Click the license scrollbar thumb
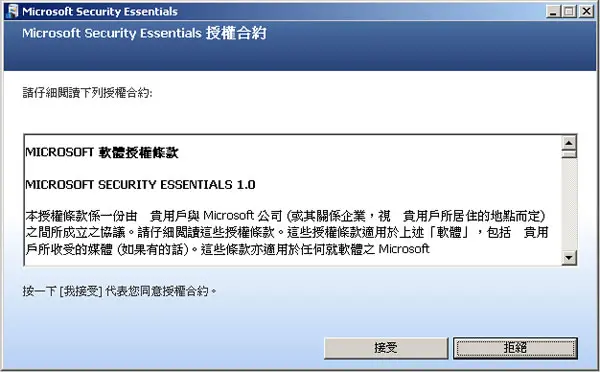Image resolution: width=600 pixels, height=372 pixels. (569, 154)
